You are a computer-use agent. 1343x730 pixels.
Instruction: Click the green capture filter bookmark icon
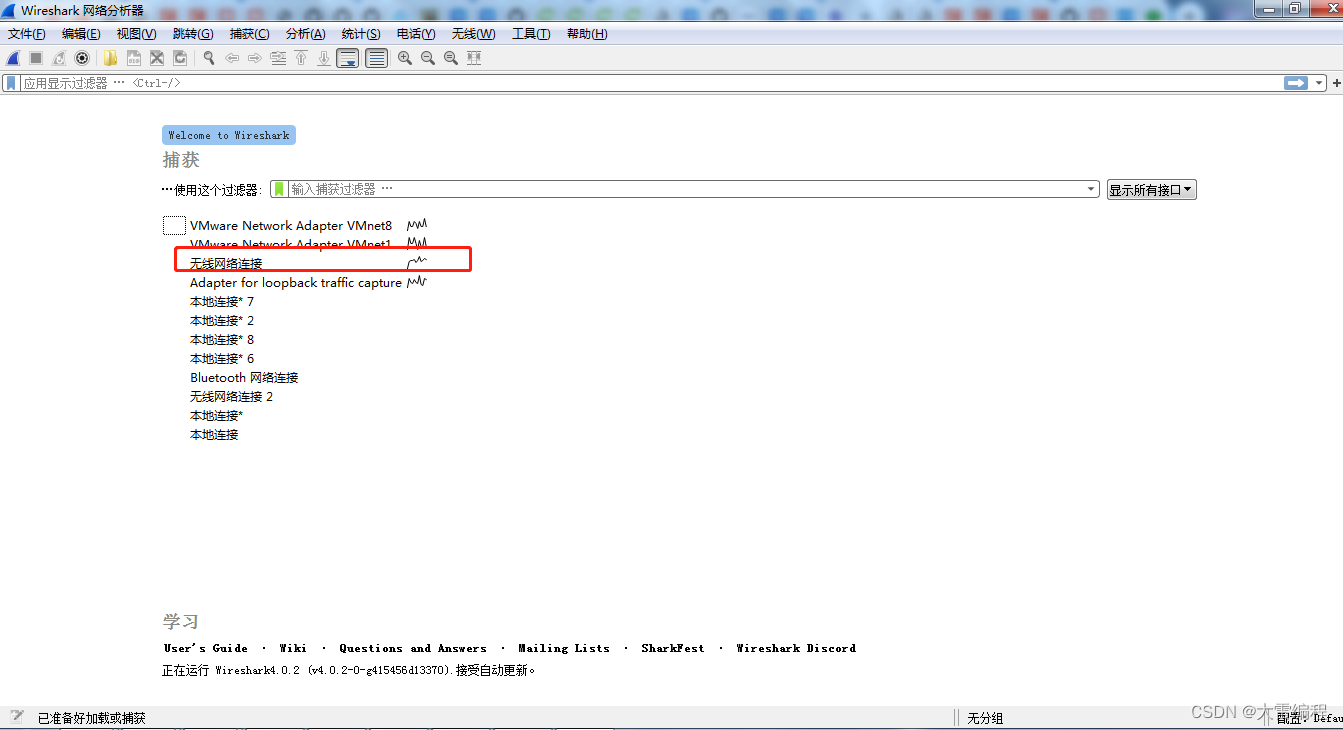[279, 189]
